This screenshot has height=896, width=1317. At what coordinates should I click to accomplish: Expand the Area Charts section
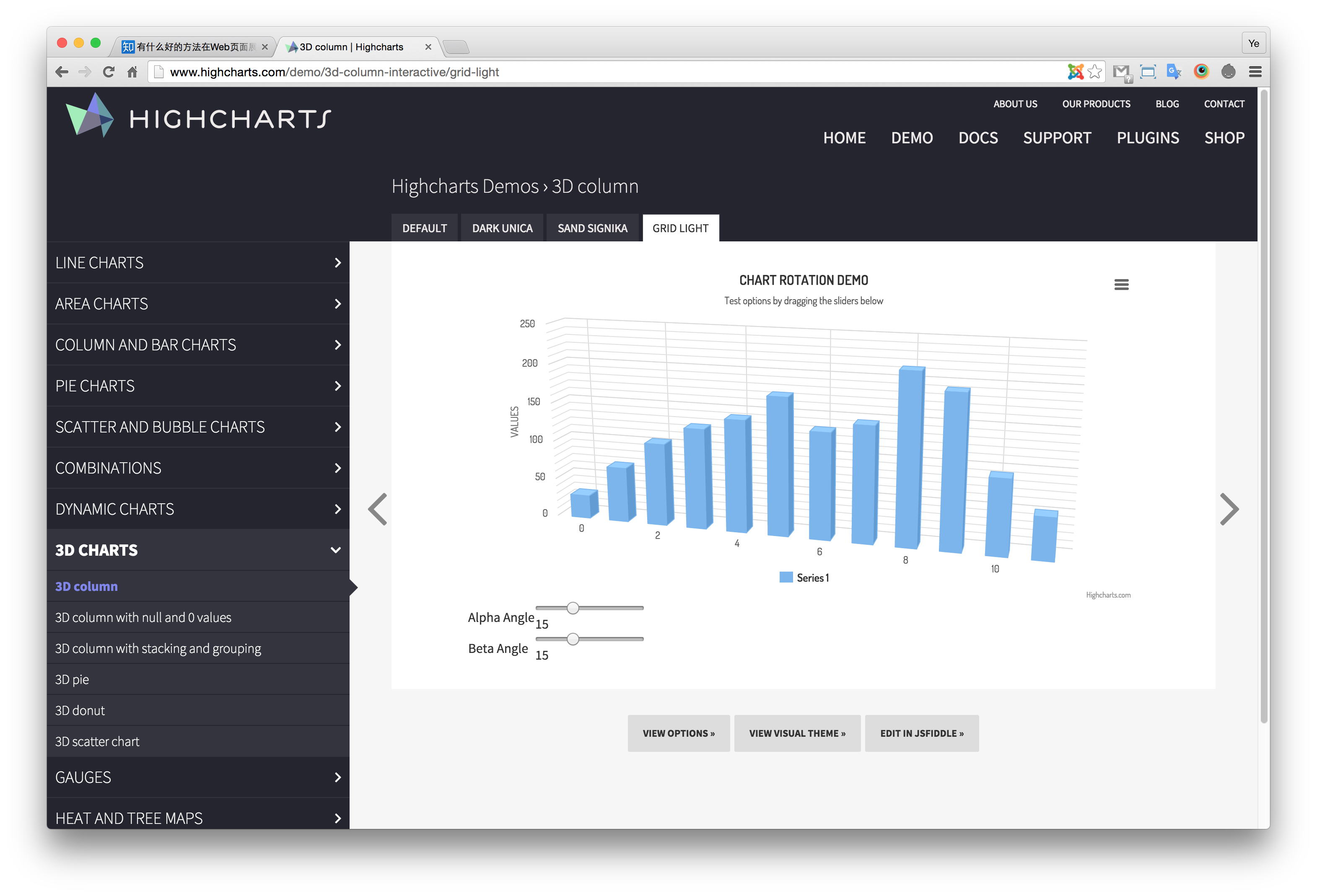(x=198, y=304)
